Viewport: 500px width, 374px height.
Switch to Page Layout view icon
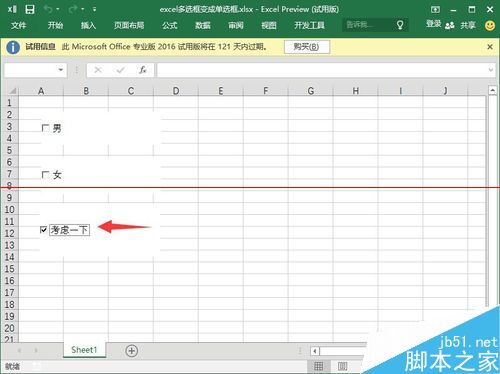[x=342, y=366]
